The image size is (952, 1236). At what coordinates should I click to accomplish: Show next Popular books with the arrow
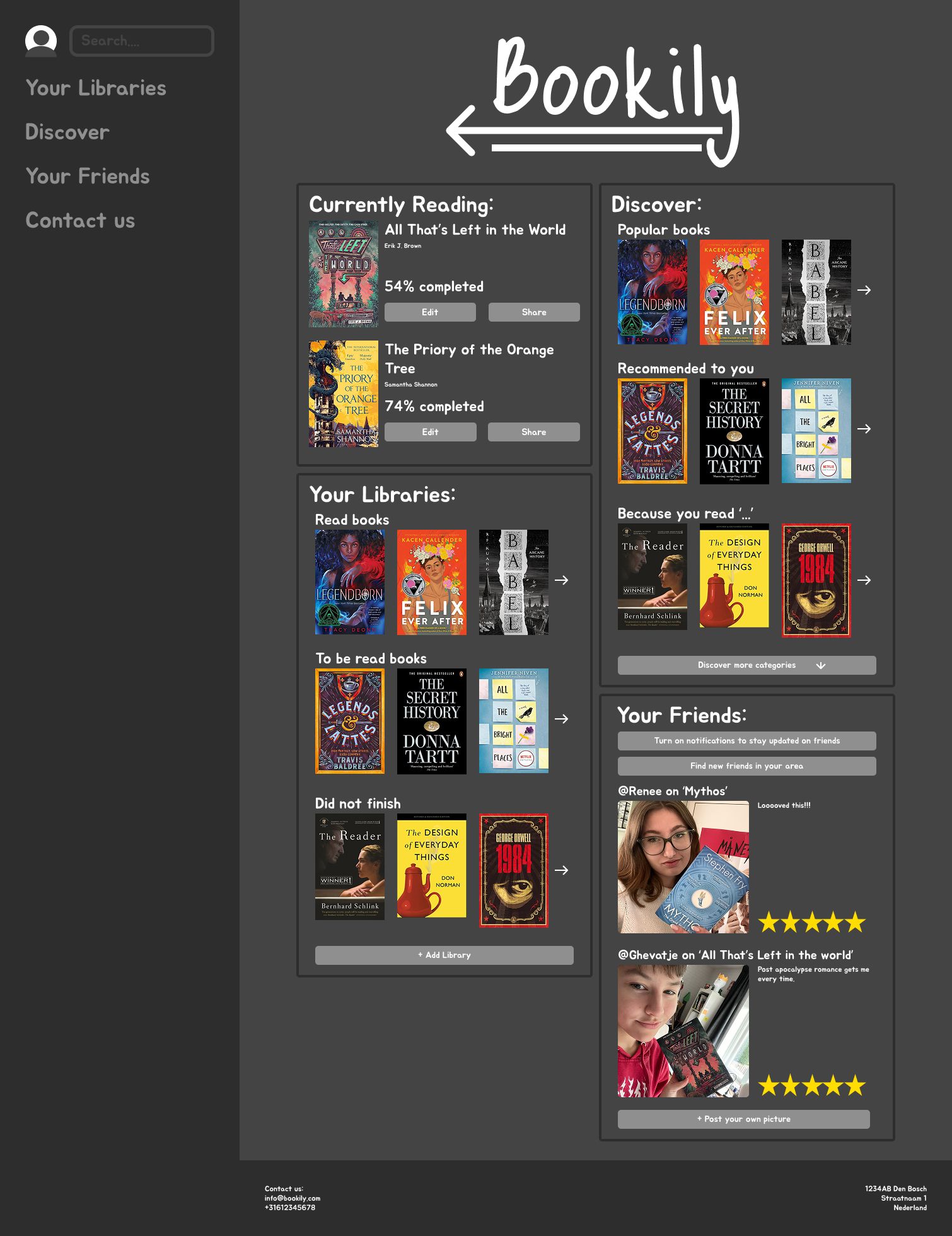pos(864,290)
